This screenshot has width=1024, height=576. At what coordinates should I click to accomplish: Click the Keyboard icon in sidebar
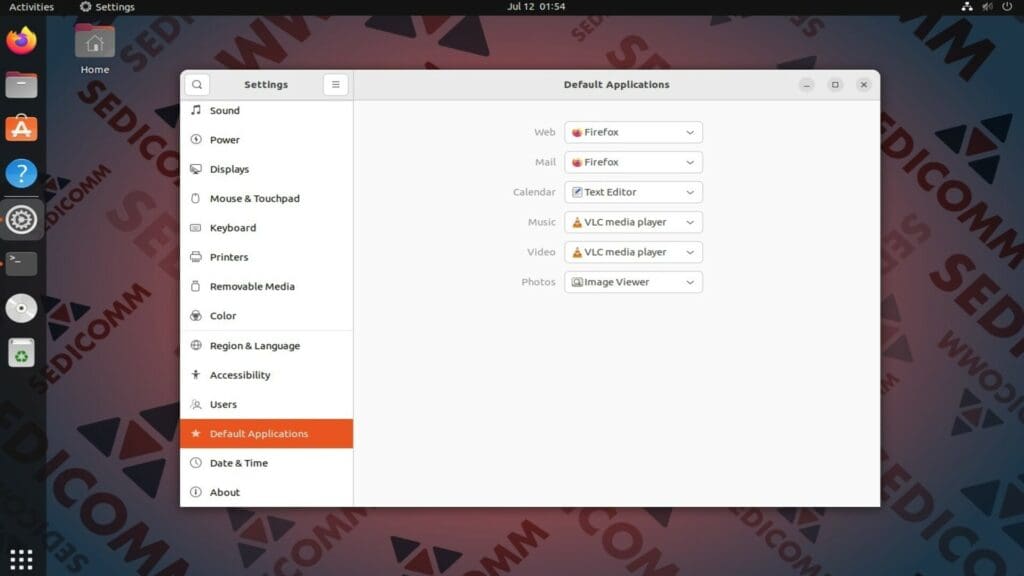196,227
